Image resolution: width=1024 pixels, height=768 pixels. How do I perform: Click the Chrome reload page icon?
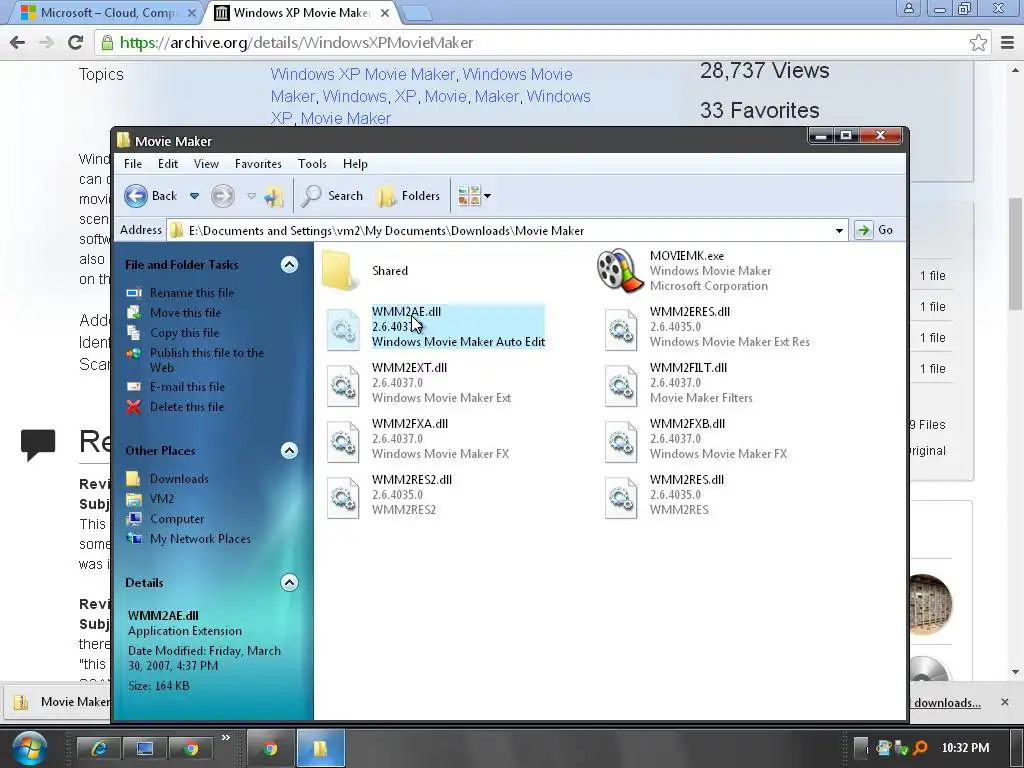pos(75,42)
